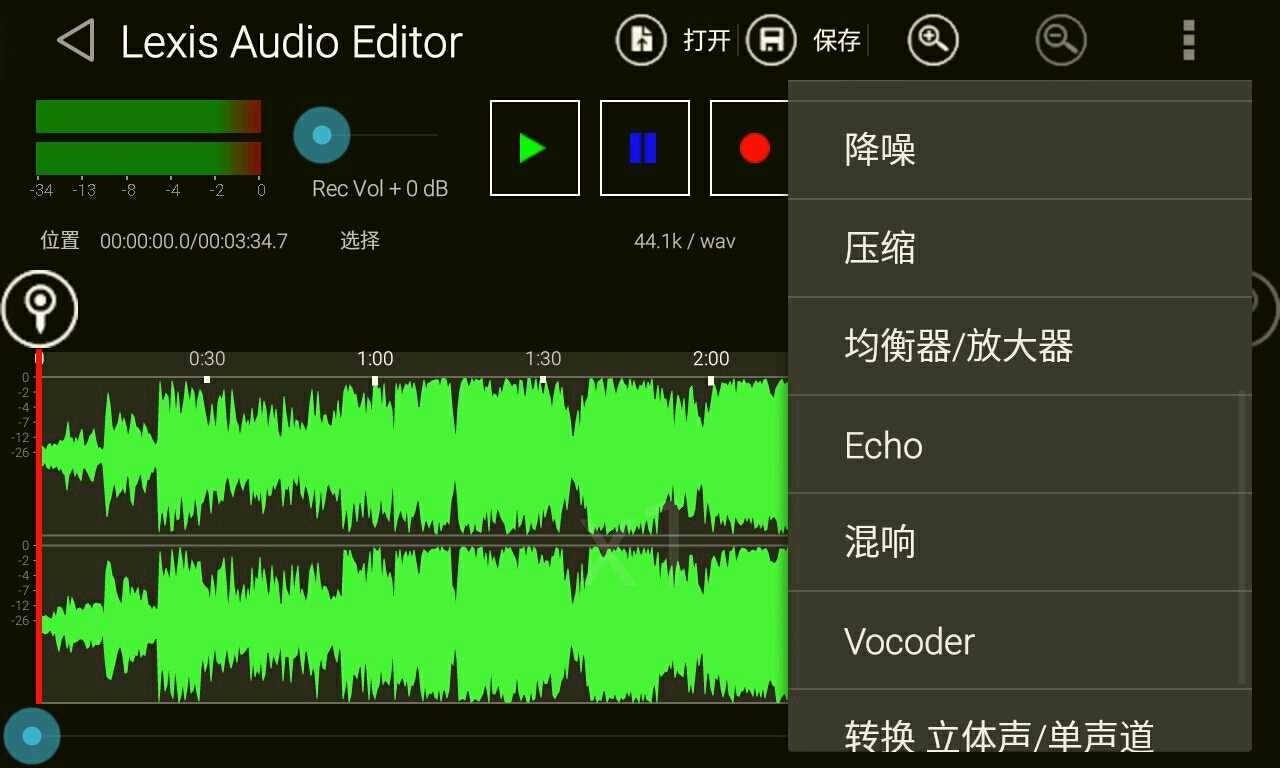This screenshot has width=1280, height=768.
Task: Click the 1:00 marker on the timeline
Action: [375, 360]
